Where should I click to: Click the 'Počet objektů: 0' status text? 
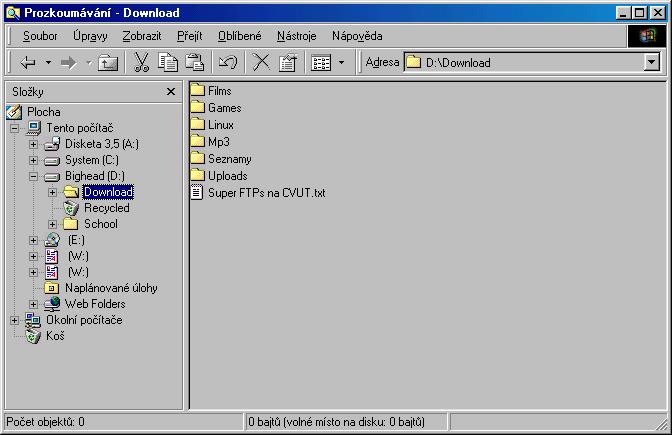click(45, 422)
